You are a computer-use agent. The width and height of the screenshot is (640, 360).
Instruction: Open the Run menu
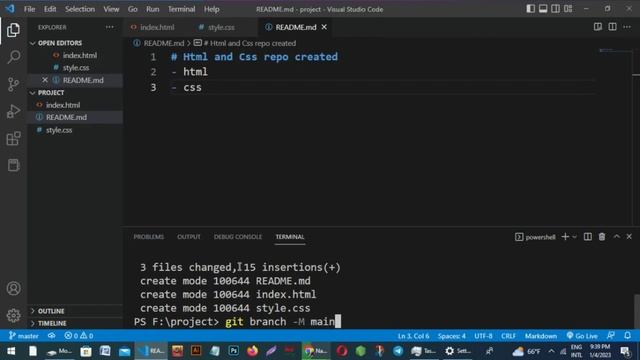[x=152, y=9]
